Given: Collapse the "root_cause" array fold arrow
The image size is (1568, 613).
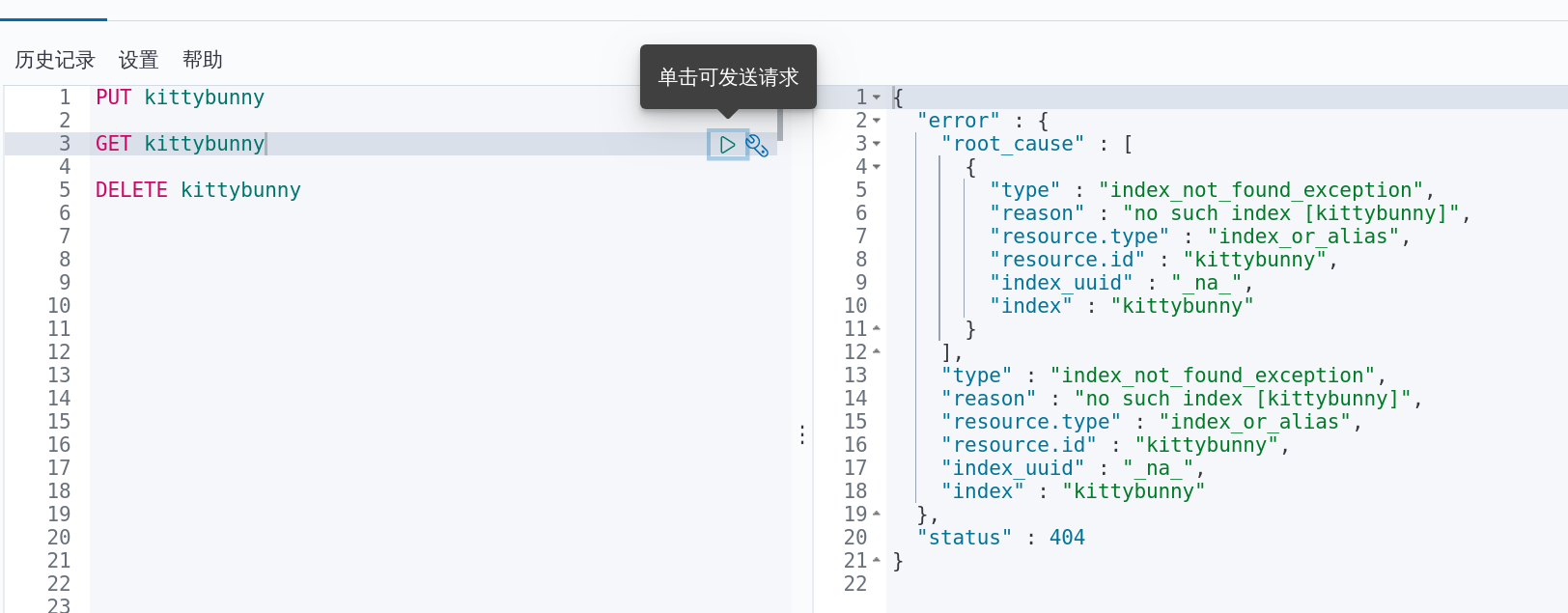Looking at the screenshot, I should [877, 144].
